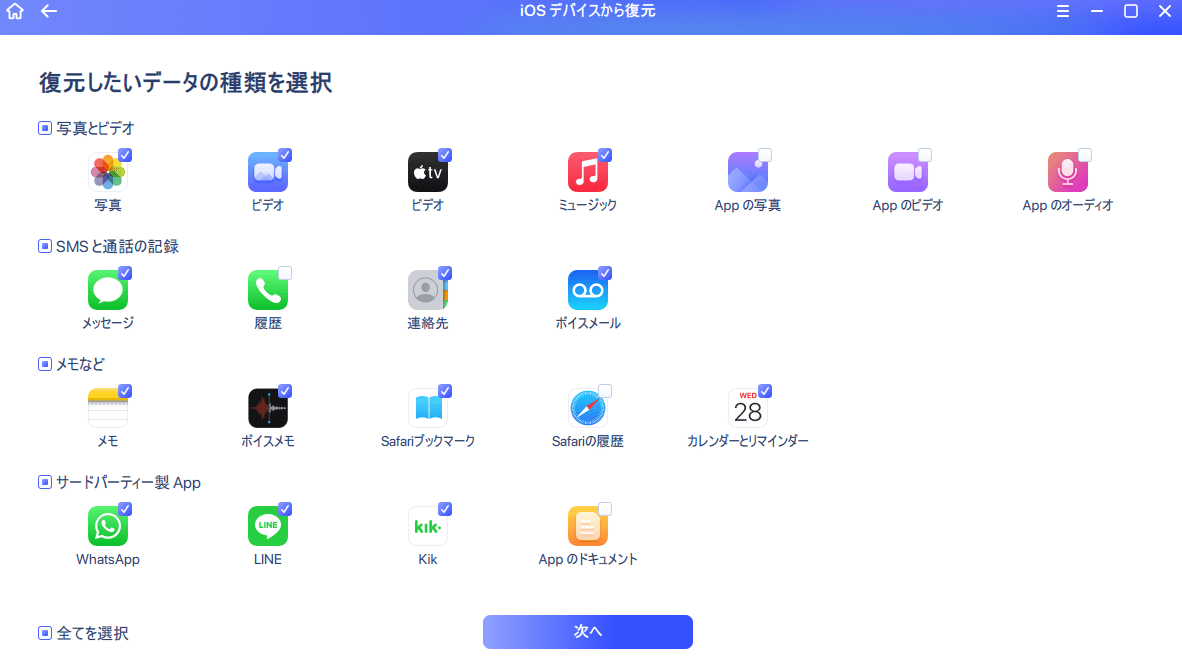Click the 次へ button
The width and height of the screenshot is (1182, 659).
[587, 632]
